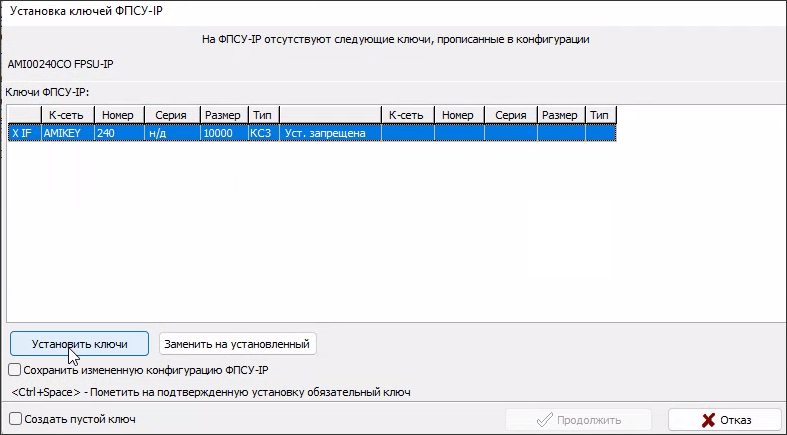Click the second 'Номер' column header
Image resolution: width=787 pixels, height=435 pixels.
coord(459,115)
